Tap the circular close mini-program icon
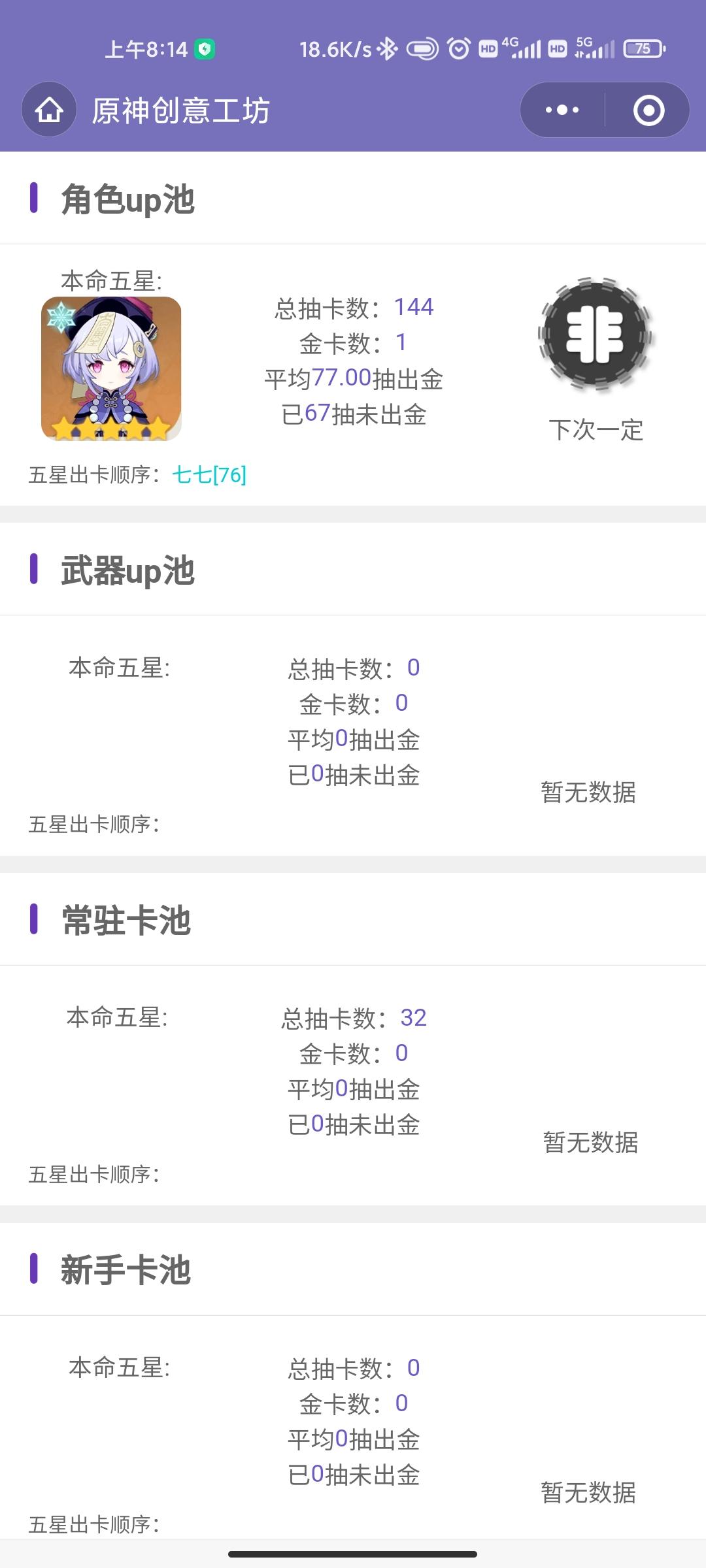 click(648, 110)
